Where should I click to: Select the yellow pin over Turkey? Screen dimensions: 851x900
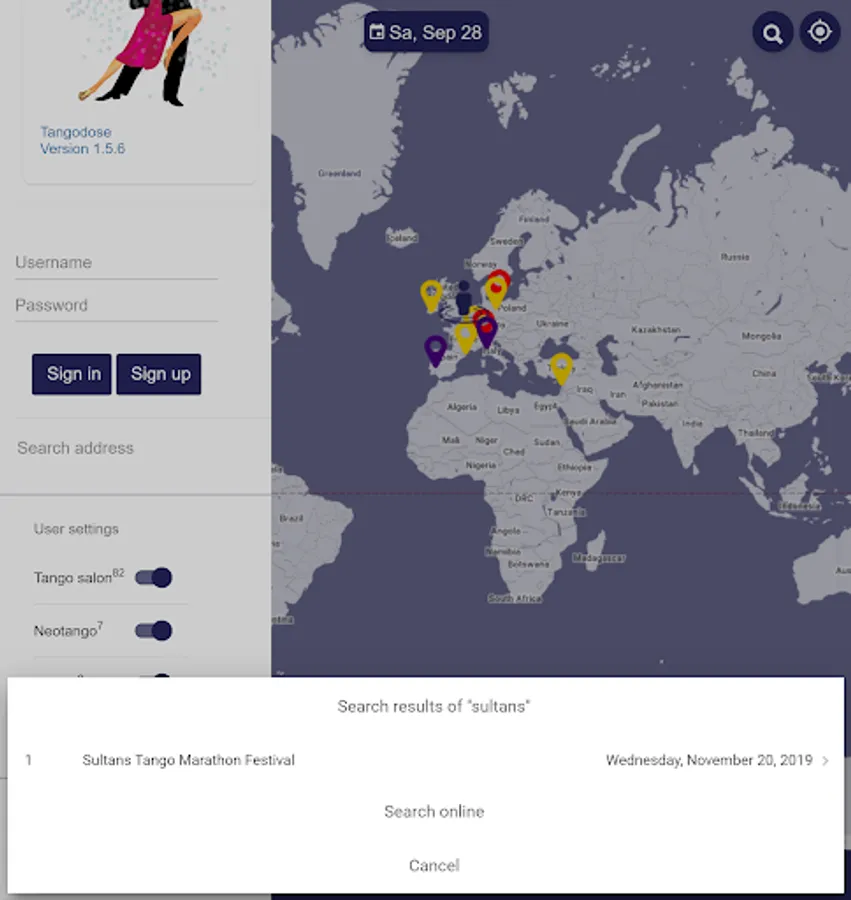[561, 368]
